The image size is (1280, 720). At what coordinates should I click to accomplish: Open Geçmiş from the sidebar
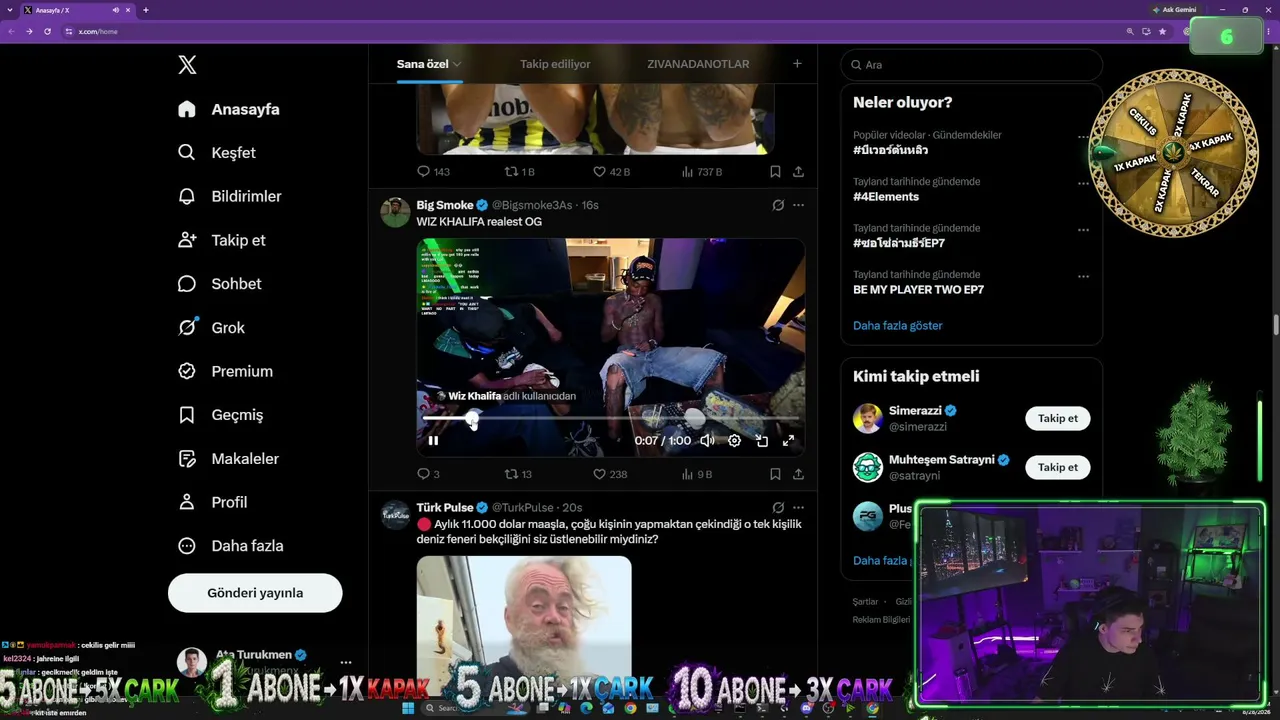[x=221, y=415]
